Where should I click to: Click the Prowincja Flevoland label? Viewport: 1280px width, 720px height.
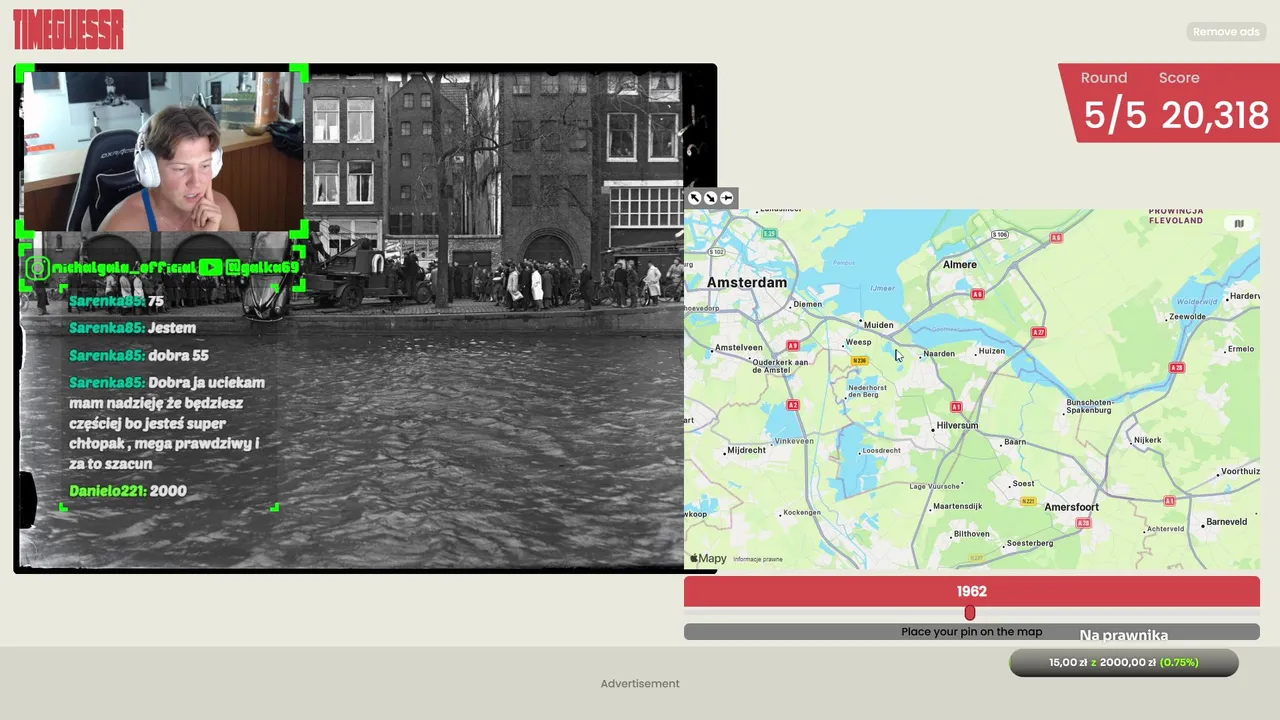[1176, 216]
